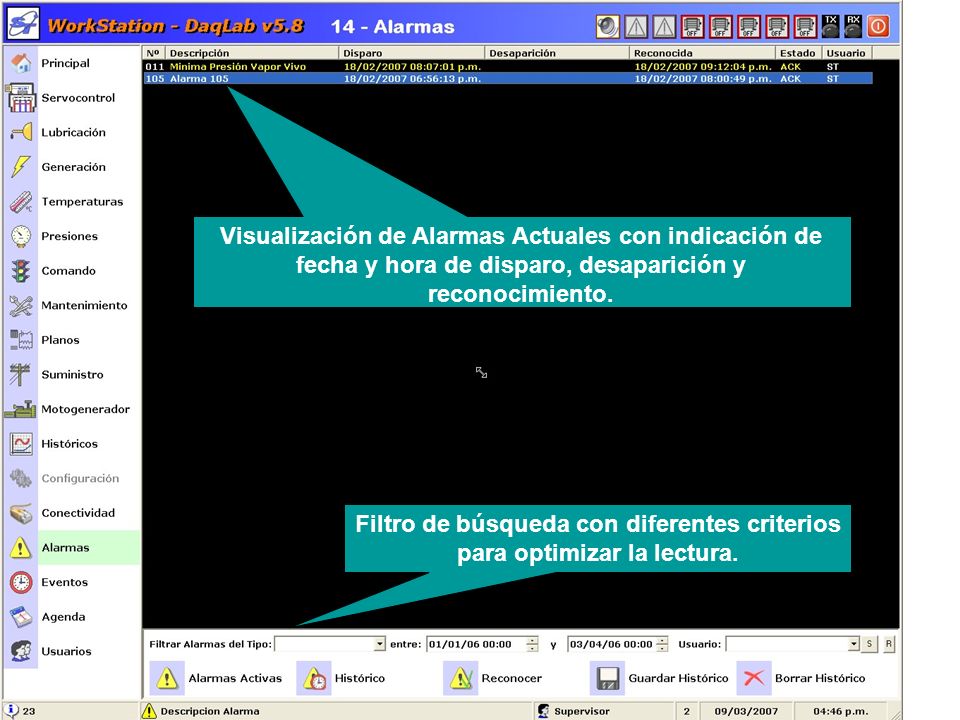Click the Usuario column header

[x=846, y=53]
